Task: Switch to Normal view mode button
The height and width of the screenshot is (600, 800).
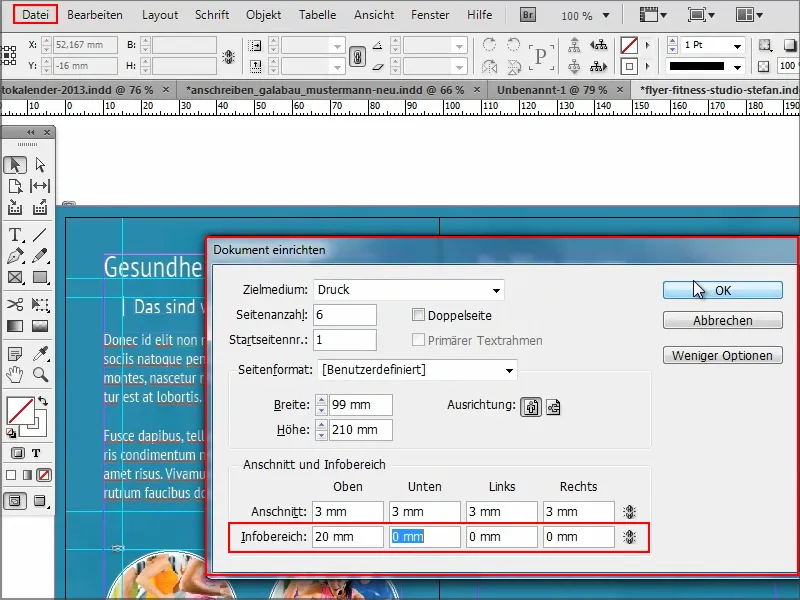Action: [15, 501]
